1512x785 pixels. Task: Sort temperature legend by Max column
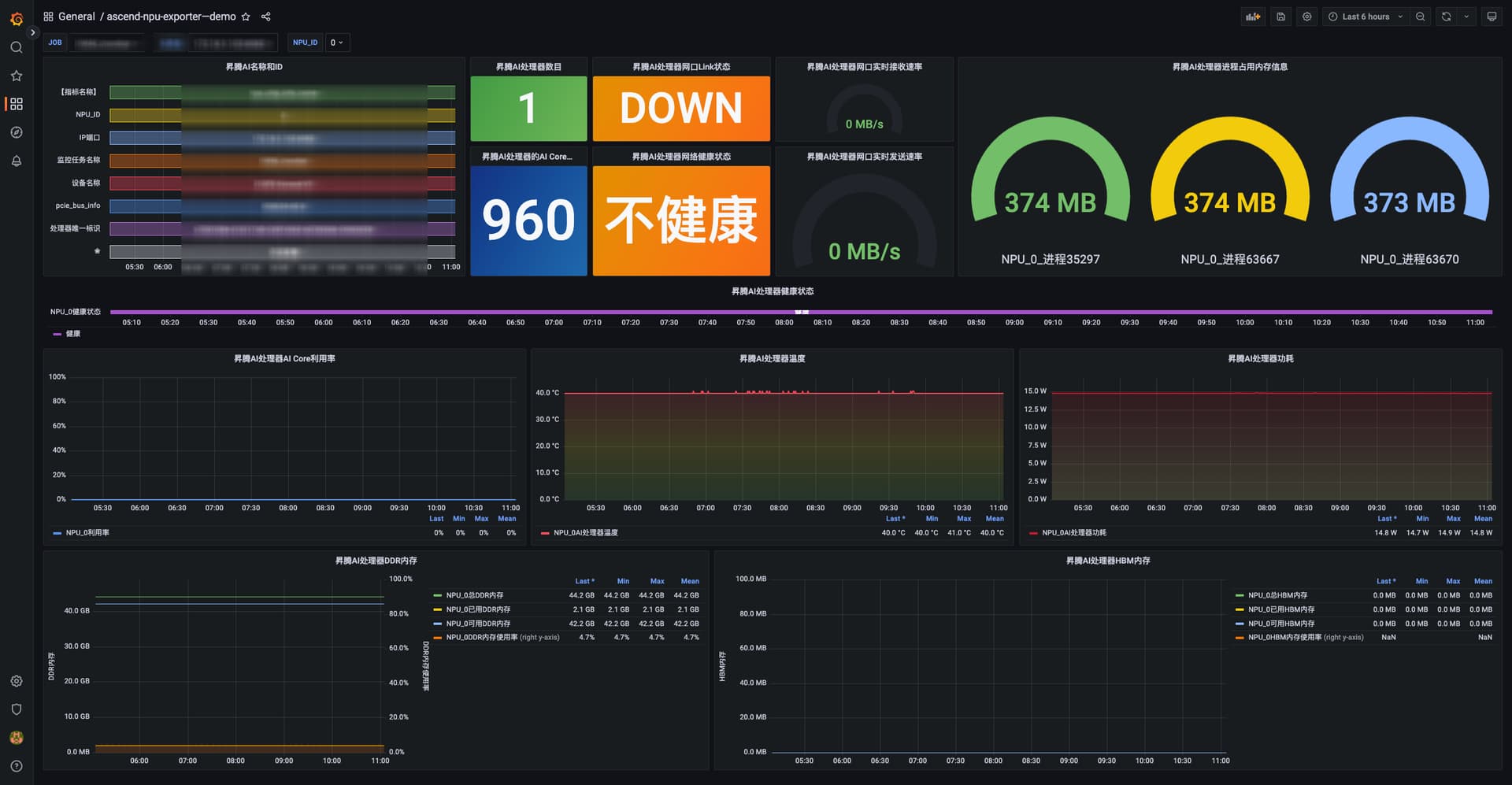964,519
